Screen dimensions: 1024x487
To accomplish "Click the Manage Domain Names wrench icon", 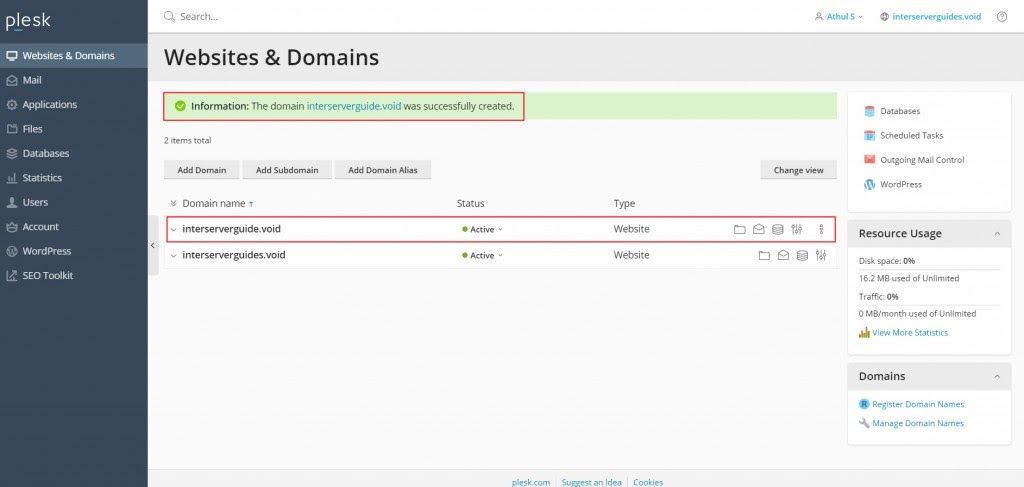I will pyautogui.click(x=864, y=423).
